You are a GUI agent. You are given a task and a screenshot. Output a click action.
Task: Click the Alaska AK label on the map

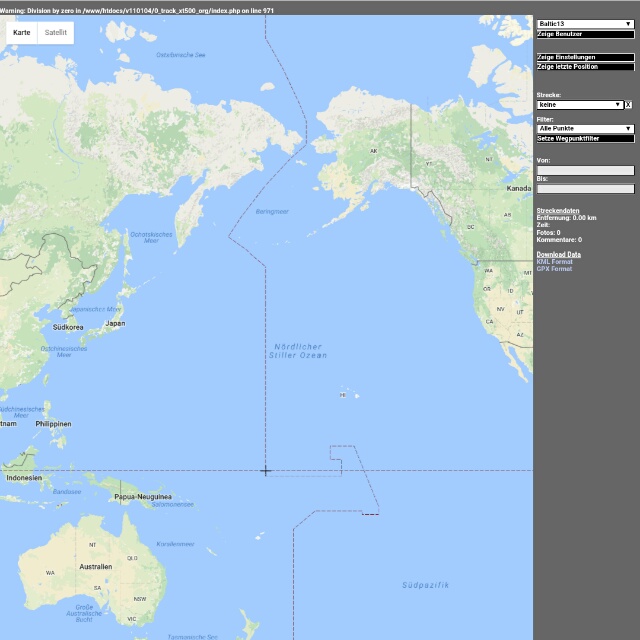click(374, 152)
